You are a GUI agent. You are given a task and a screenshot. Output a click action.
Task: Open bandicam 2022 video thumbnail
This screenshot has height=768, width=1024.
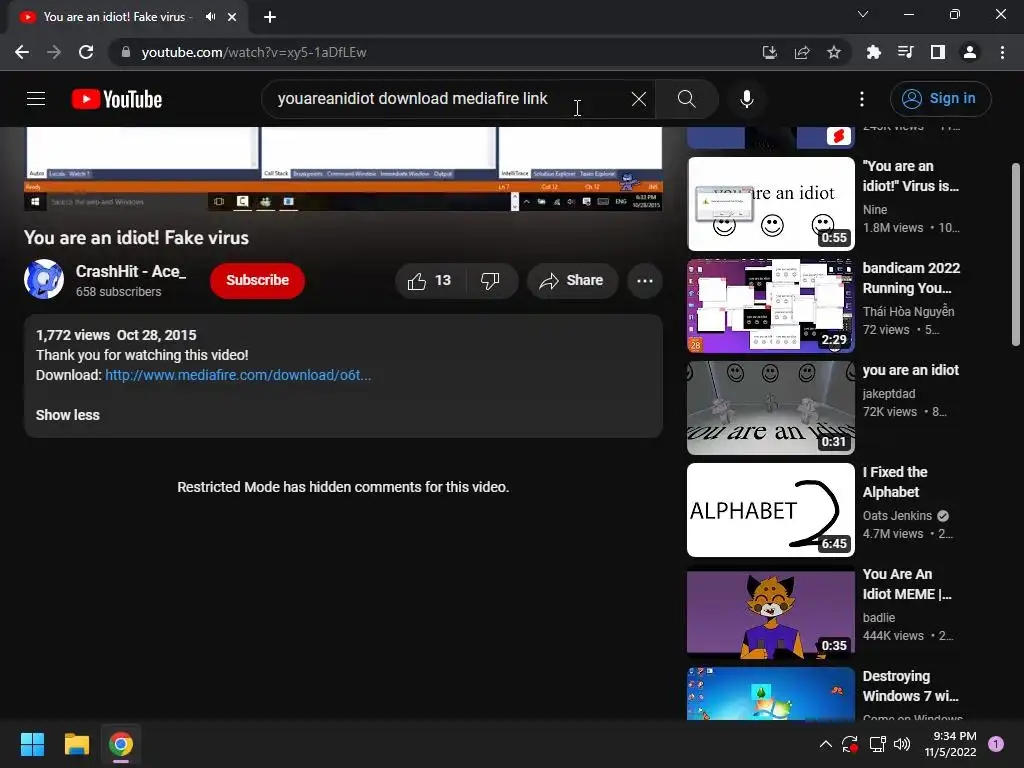click(x=771, y=306)
